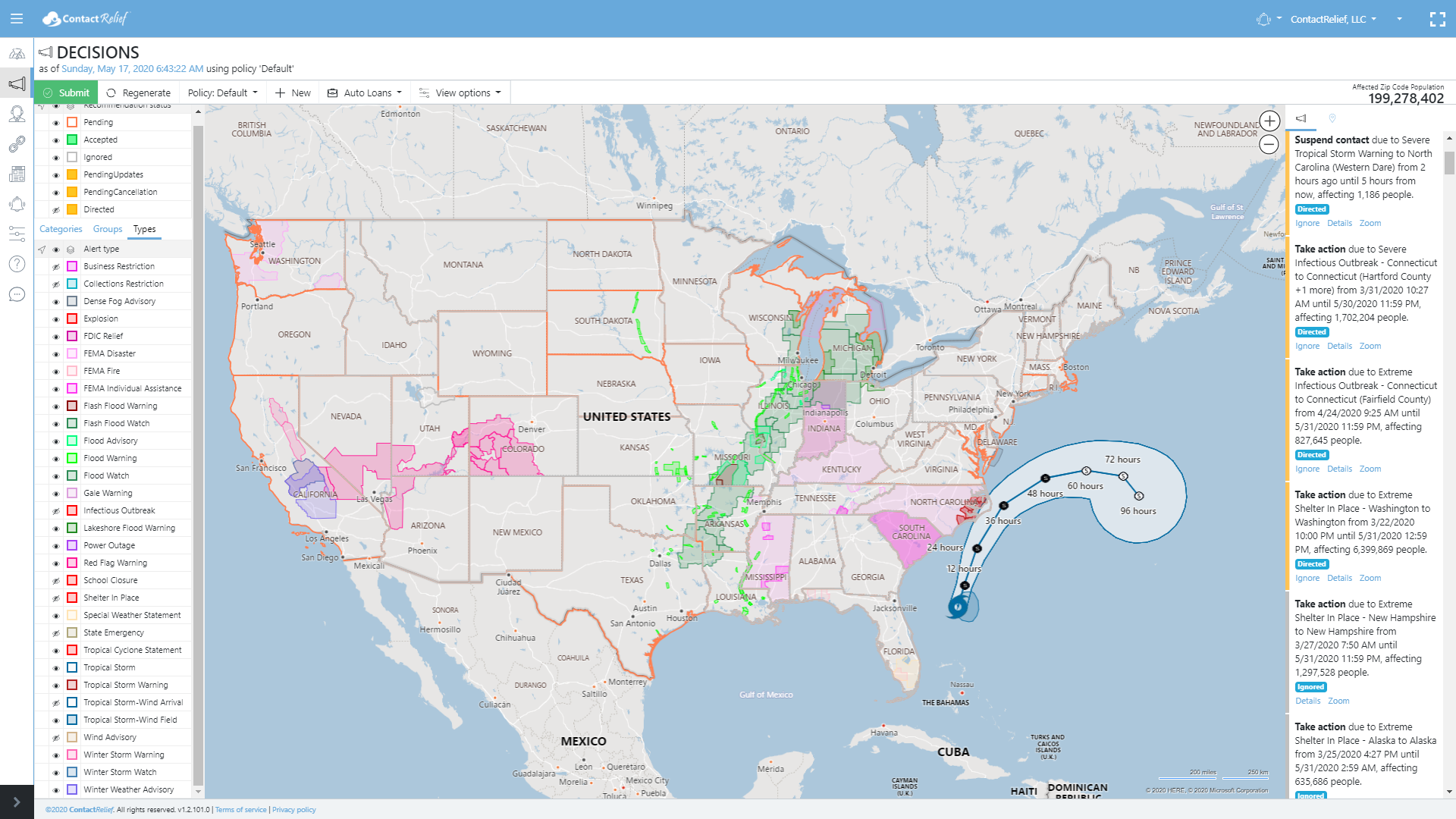
Task: Select the Red Flag Warning row
Action: point(114,563)
